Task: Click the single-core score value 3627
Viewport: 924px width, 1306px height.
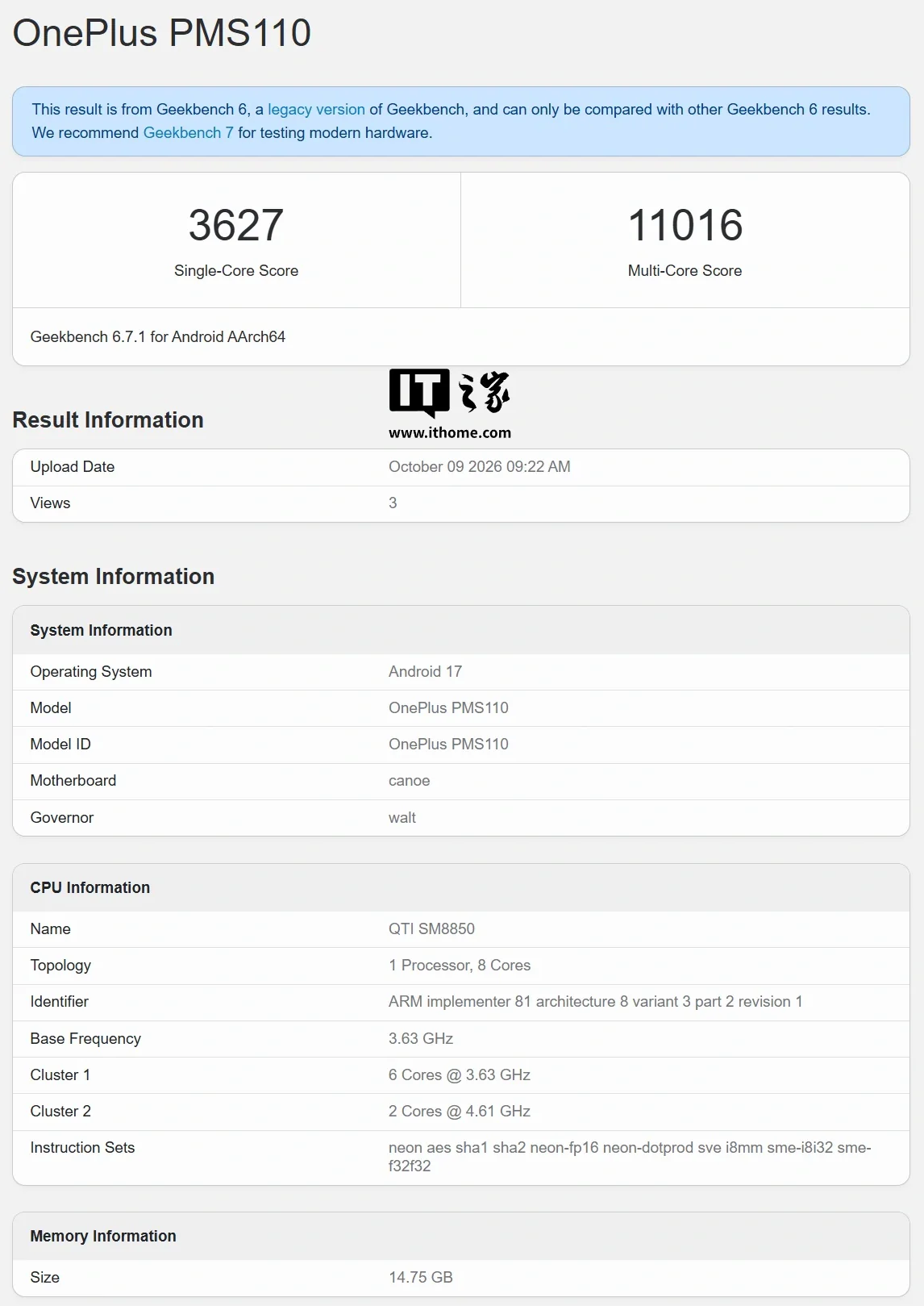Action: click(236, 225)
